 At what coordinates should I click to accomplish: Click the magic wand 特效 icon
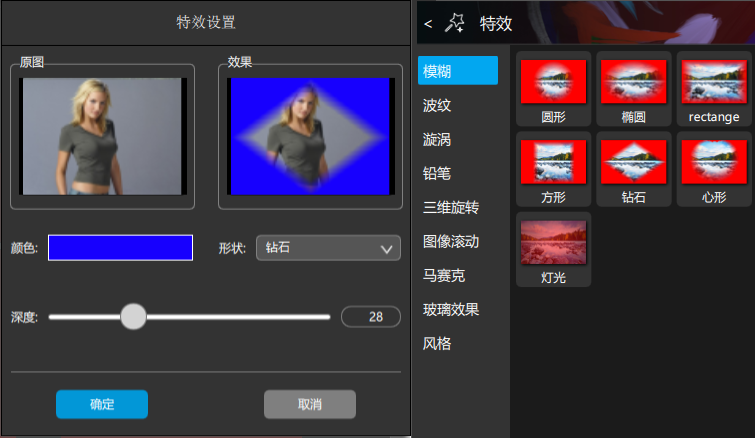click(x=457, y=22)
